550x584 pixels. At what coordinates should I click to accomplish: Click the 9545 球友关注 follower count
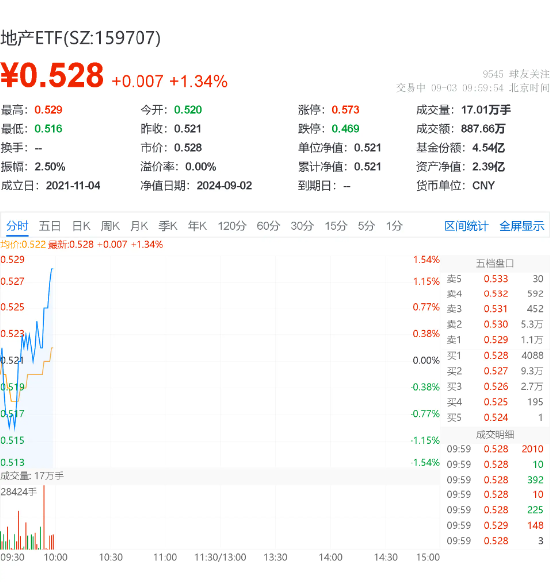point(516,74)
